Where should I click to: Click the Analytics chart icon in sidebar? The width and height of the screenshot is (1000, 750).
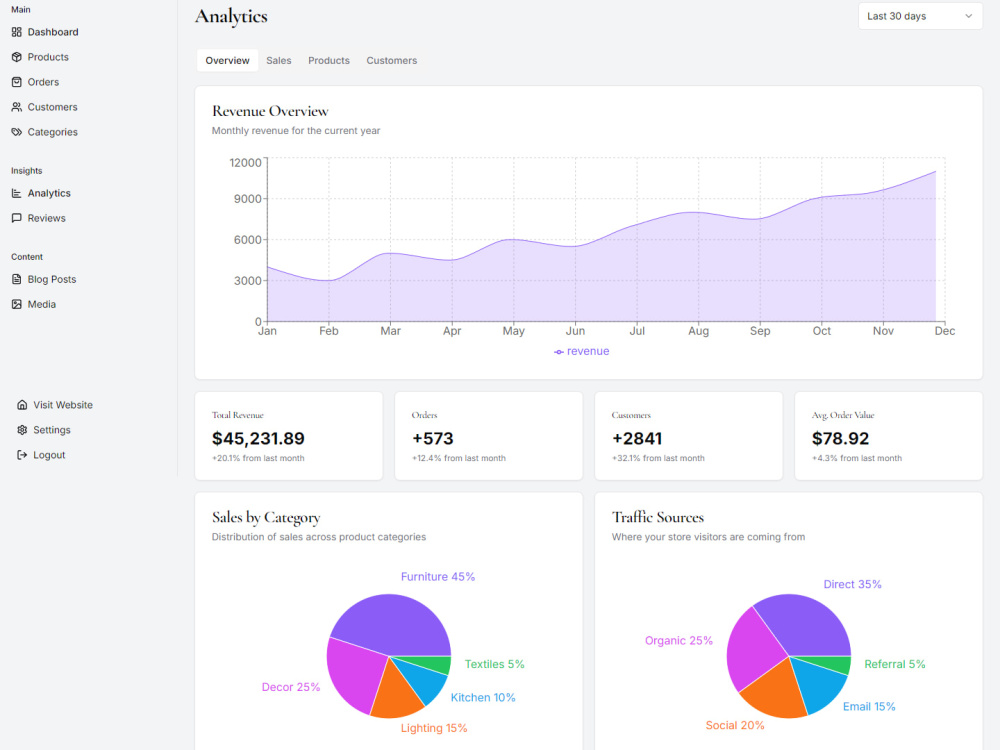click(x=17, y=193)
